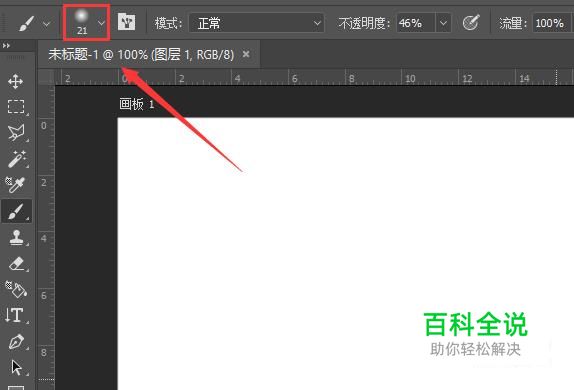Select the Eraser tool
The image size is (574, 390).
(x=16, y=263)
